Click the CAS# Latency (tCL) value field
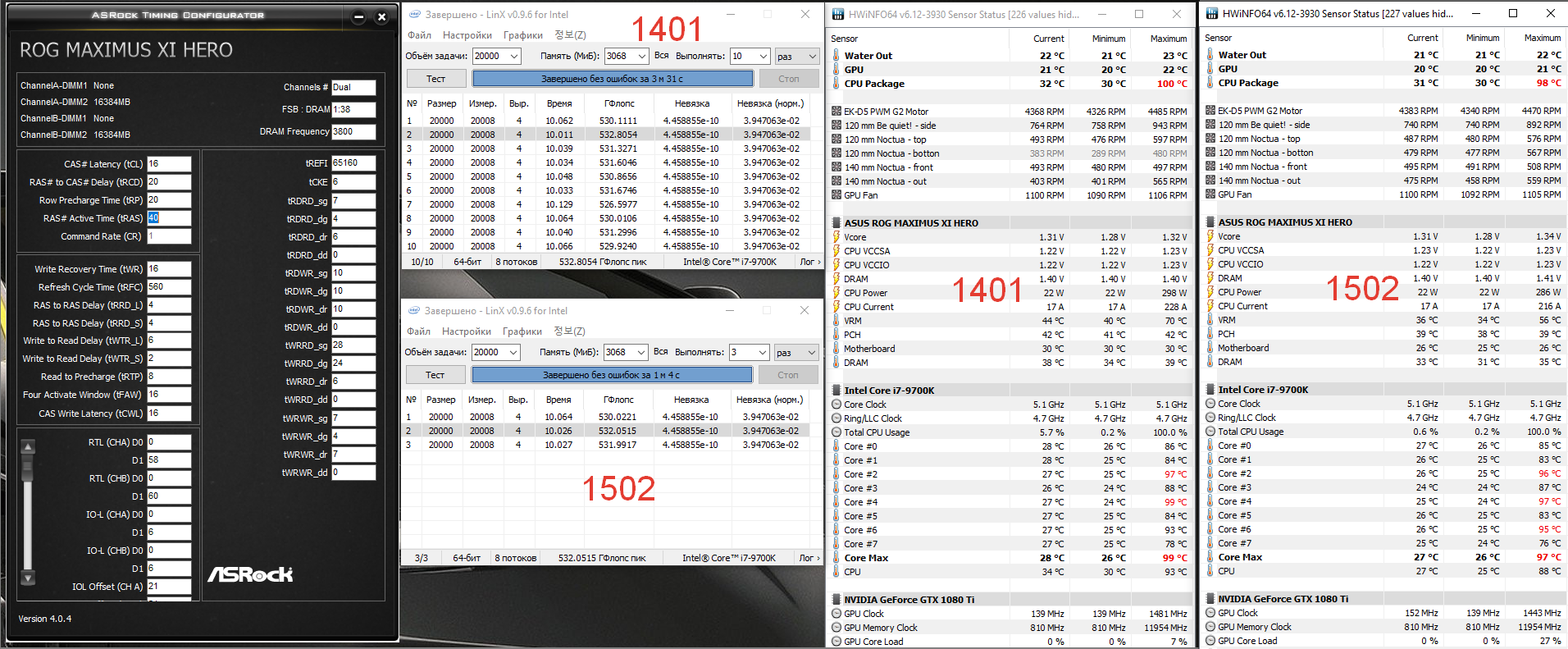Screen dimensions: 1568x649 coord(169,164)
